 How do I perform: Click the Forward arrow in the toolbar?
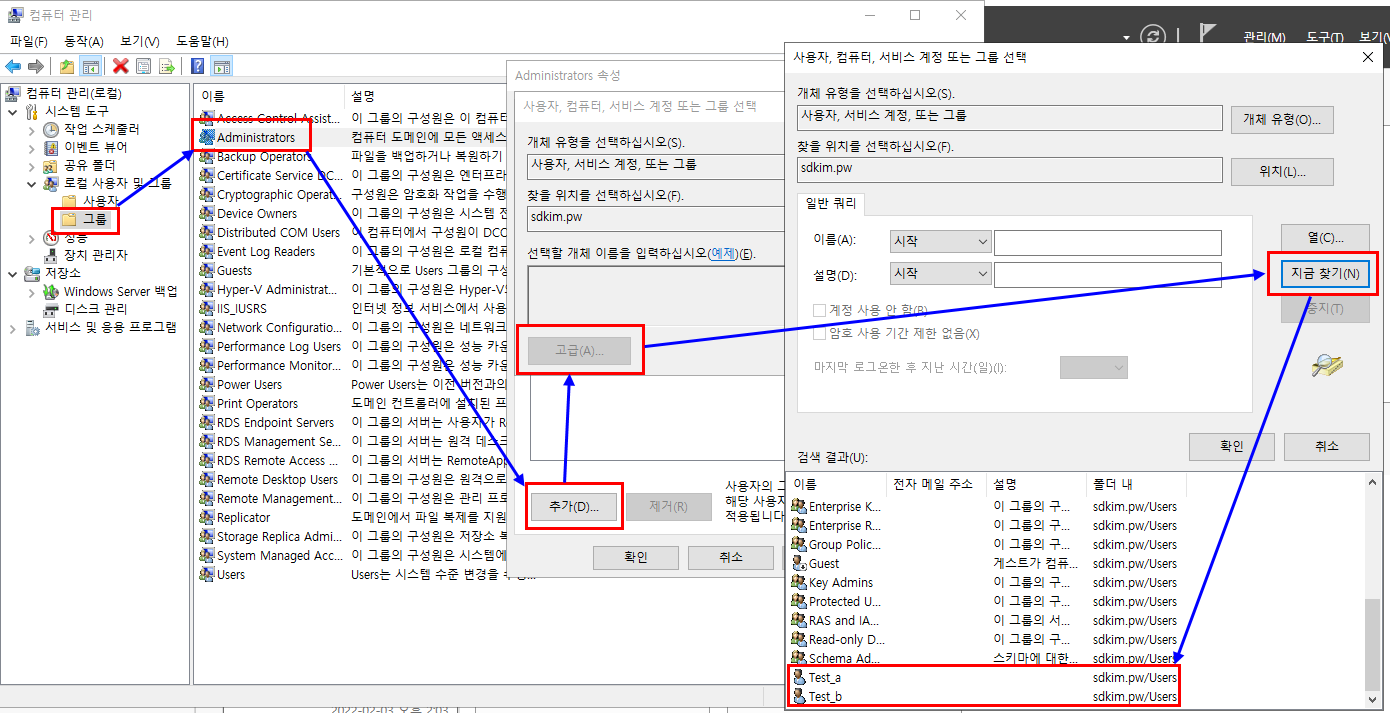(35, 66)
